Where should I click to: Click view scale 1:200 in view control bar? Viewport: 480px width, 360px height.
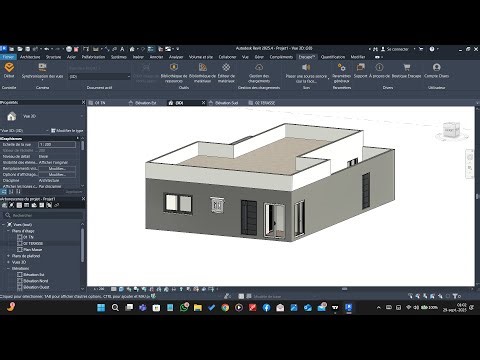click(x=99, y=289)
